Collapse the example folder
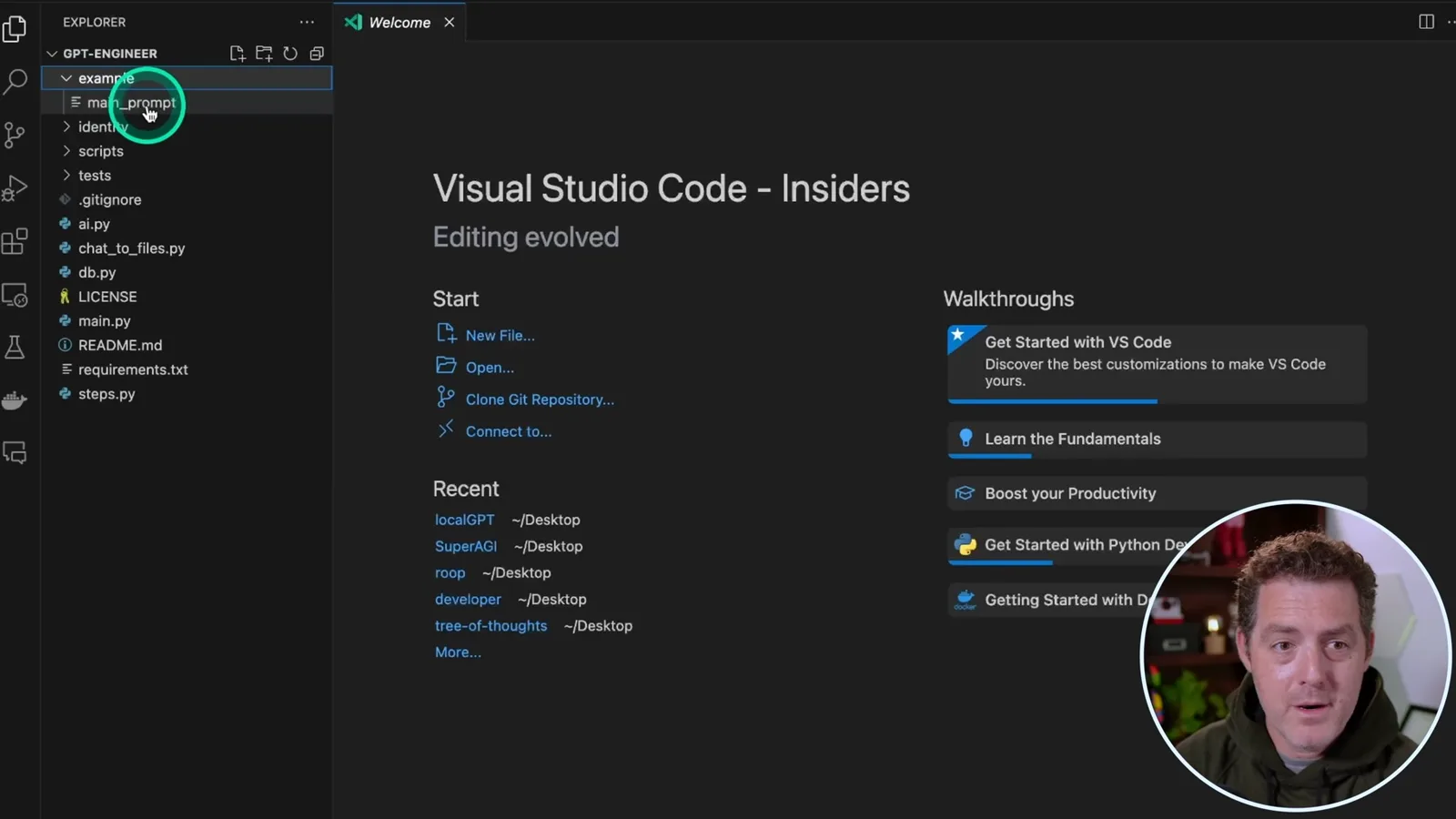 point(66,78)
